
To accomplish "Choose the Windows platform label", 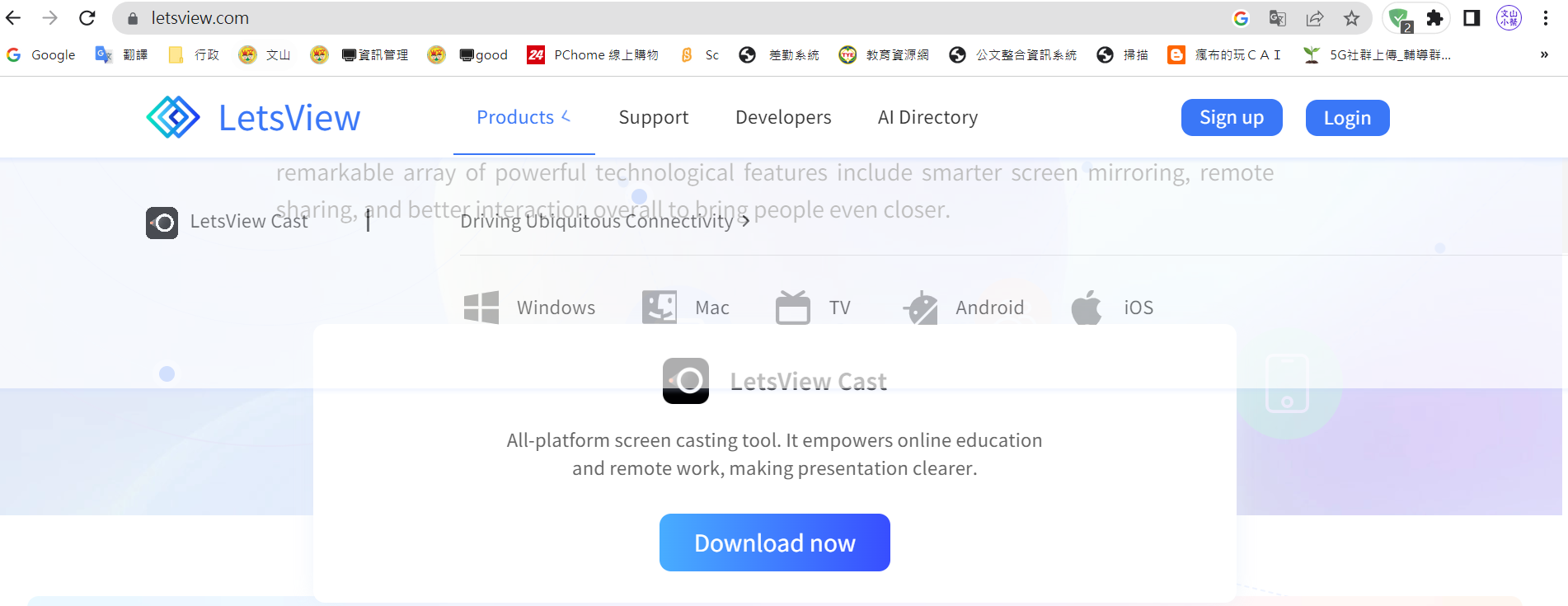I will tap(556, 308).
